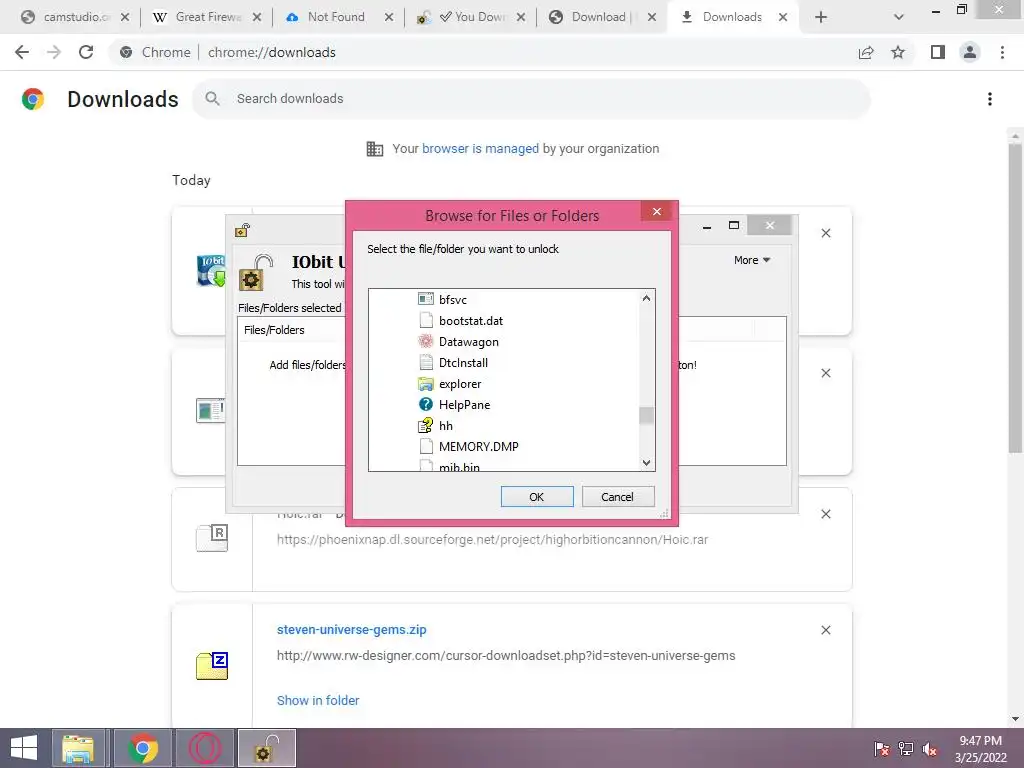Click the Action Center flag tray icon
Screen dimensions: 1024x768
[882, 749]
